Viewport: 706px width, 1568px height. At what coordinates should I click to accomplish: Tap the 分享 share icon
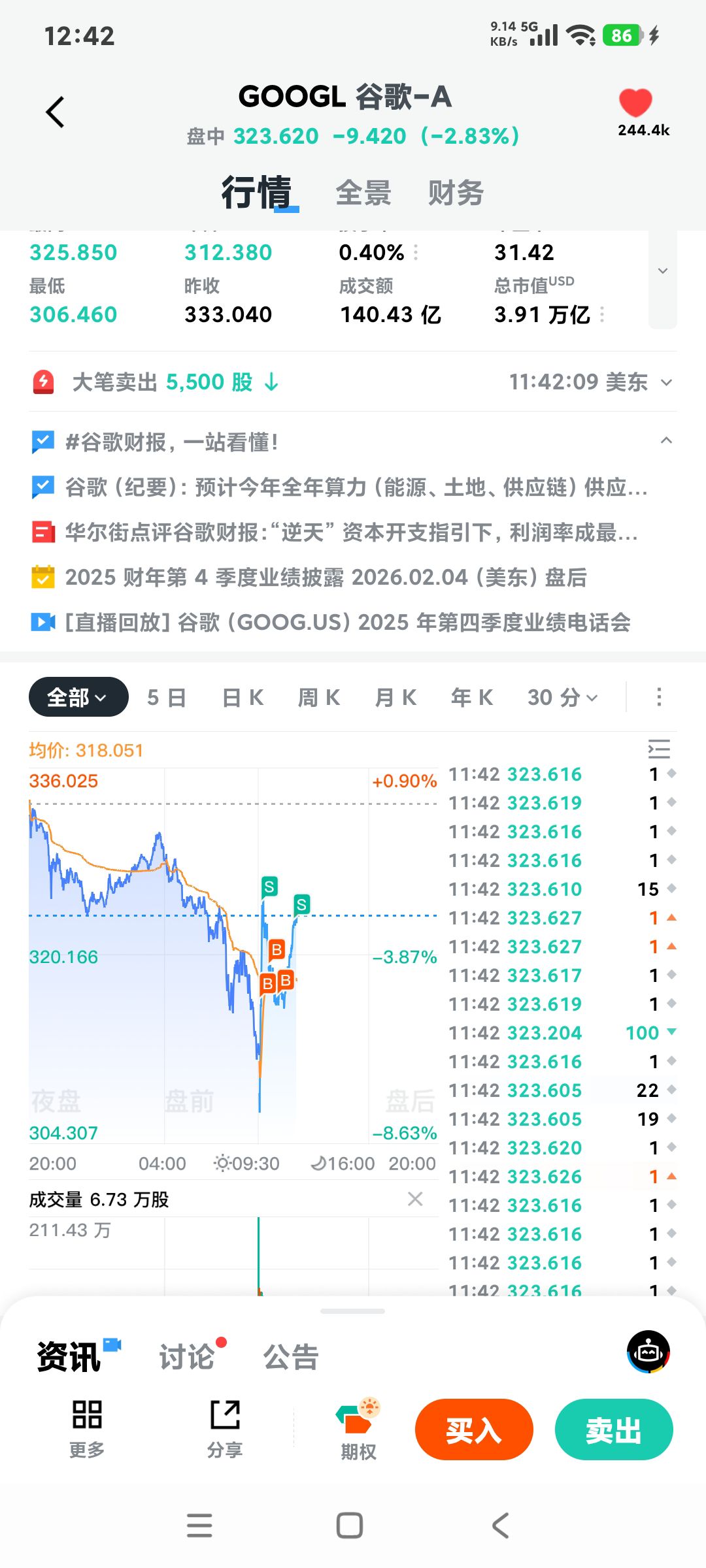point(225,1415)
